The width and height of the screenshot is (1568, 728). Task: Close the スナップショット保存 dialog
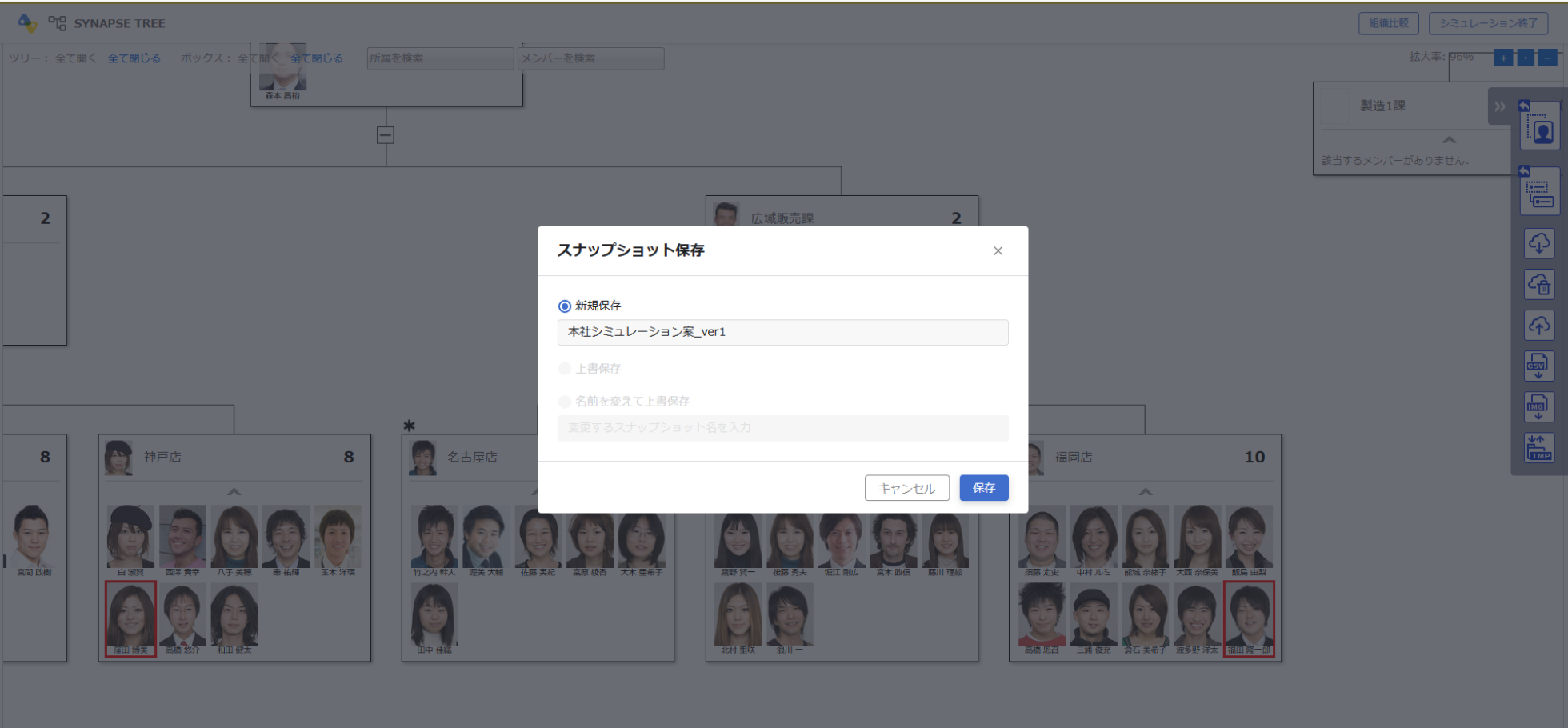(998, 250)
